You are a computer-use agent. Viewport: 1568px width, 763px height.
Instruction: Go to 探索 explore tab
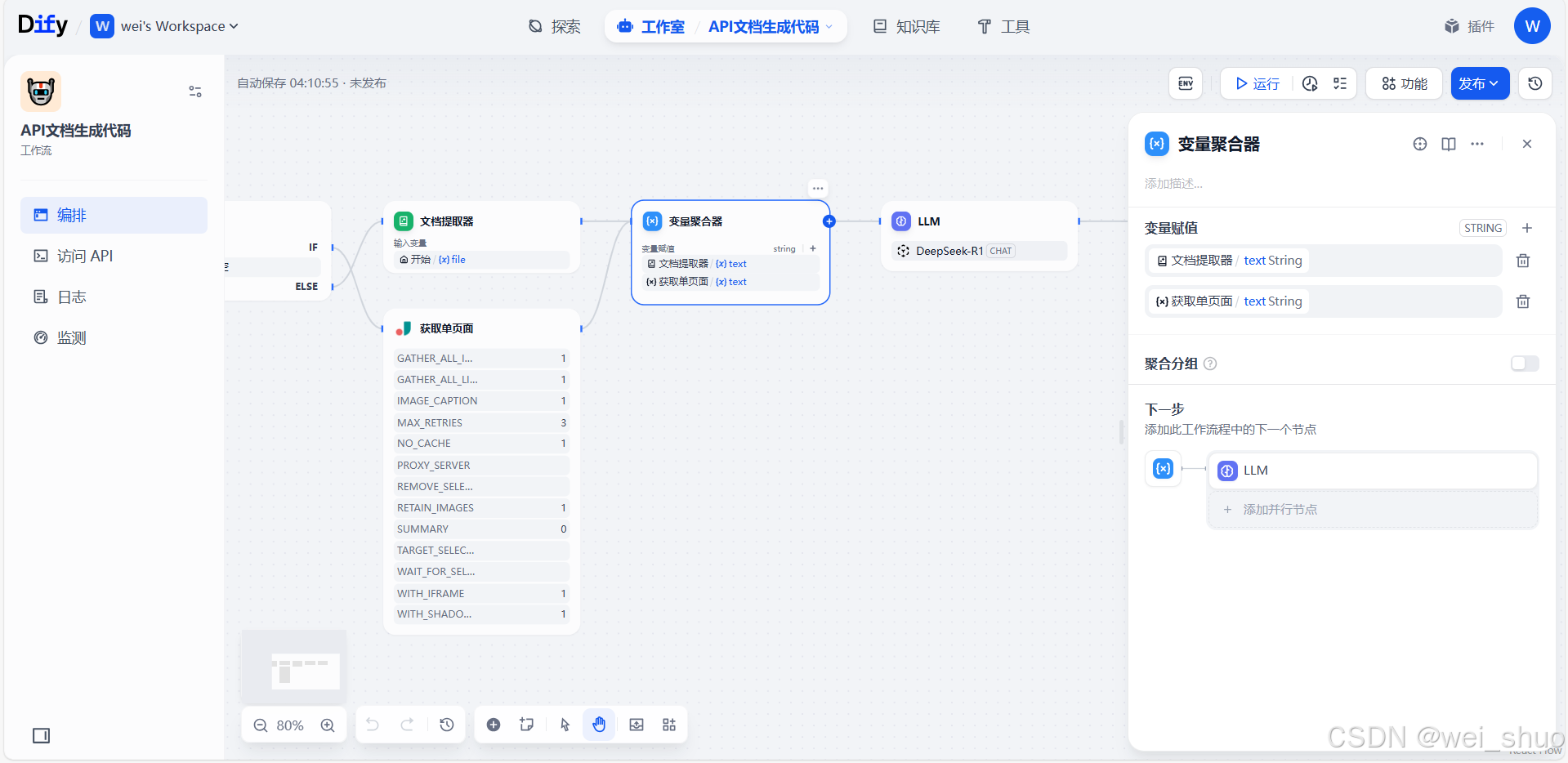point(554,27)
